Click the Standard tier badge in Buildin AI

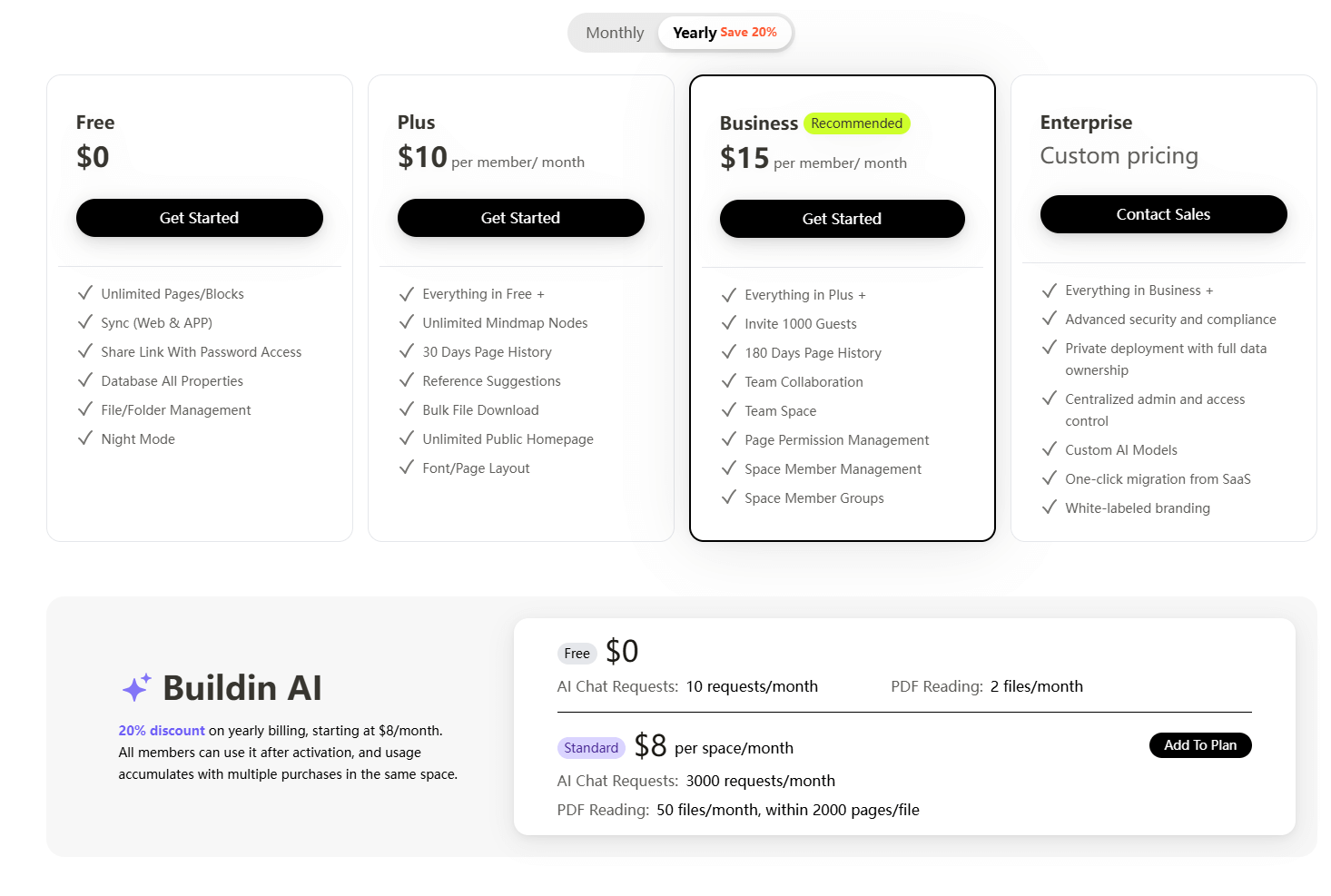pyautogui.click(x=591, y=747)
